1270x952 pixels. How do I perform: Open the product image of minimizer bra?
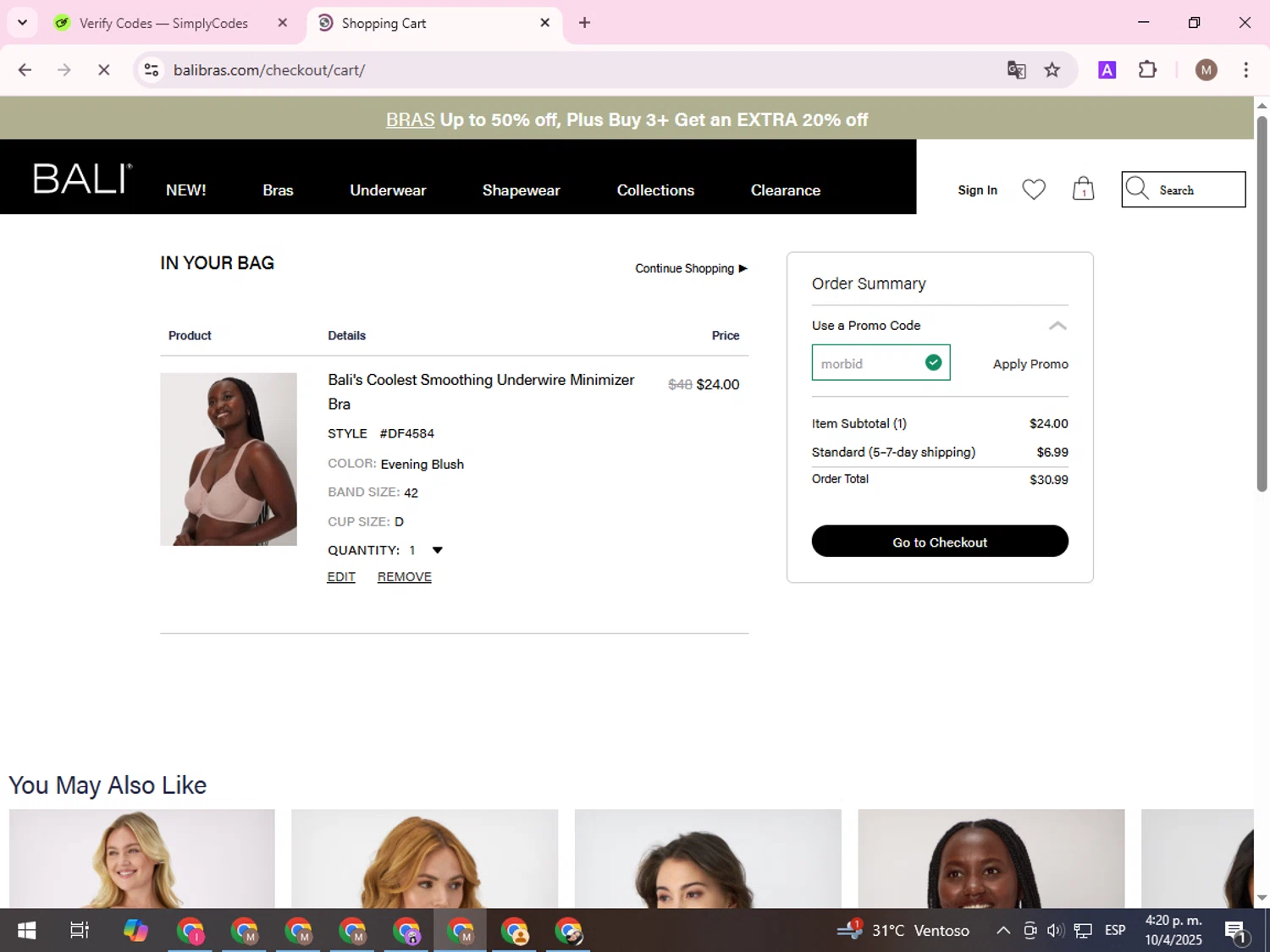[x=229, y=459]
